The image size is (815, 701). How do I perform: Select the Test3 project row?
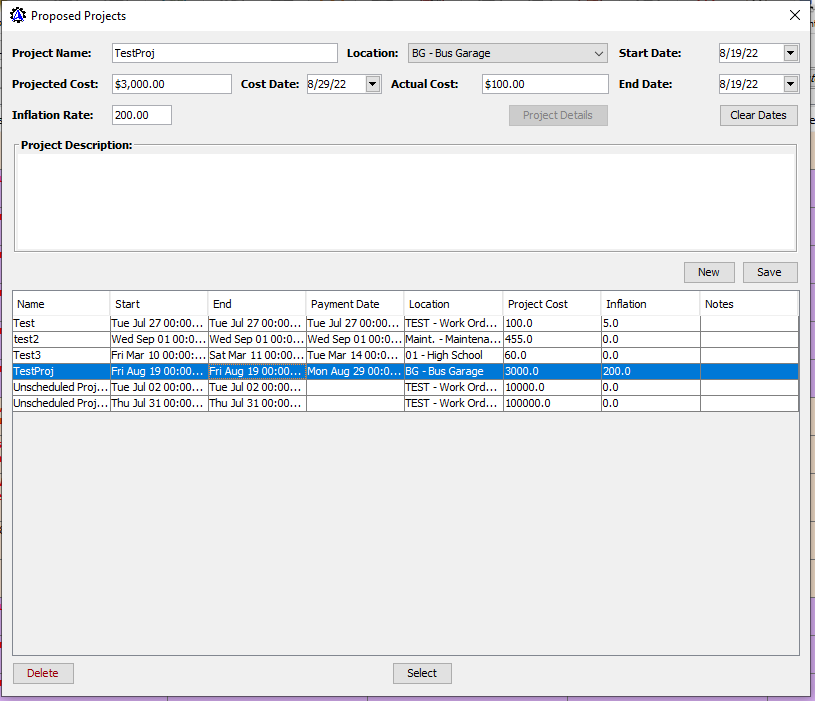tap(60, 355)
